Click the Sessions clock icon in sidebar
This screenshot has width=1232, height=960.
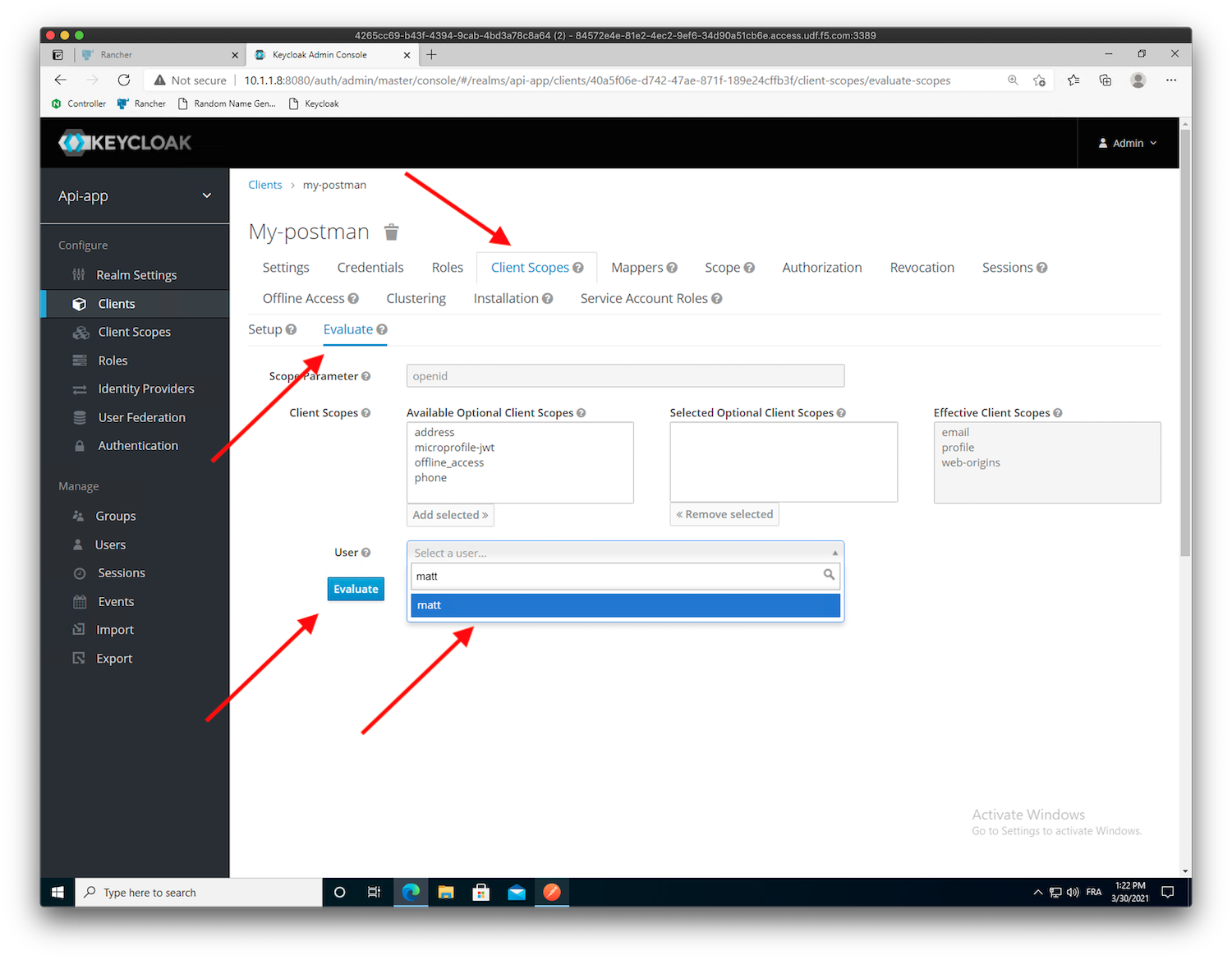pyautogui.click(x=80, y=573)
